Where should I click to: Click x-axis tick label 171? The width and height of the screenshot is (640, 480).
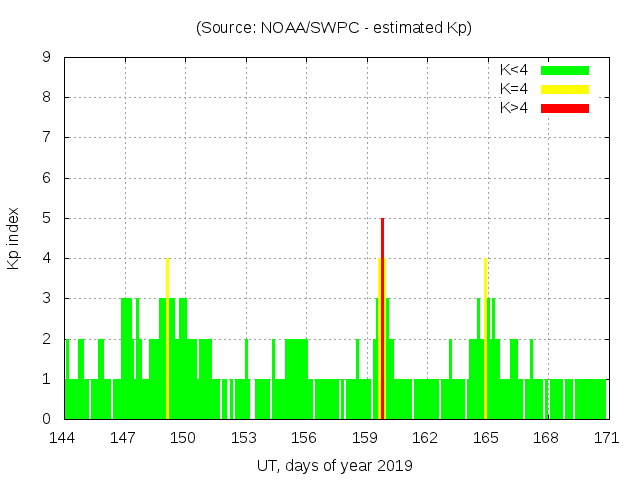(606, 438)
